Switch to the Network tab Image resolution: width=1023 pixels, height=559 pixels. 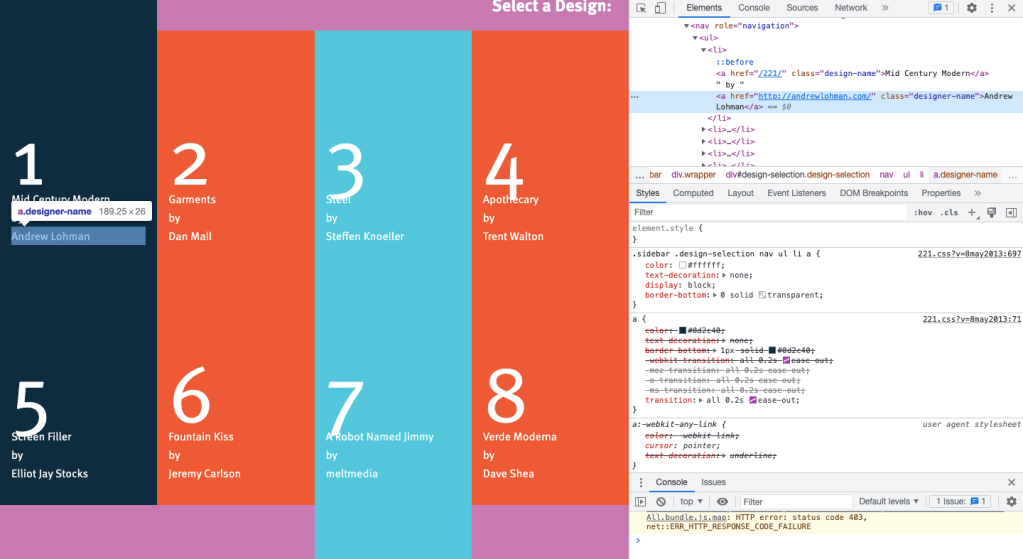851,8
